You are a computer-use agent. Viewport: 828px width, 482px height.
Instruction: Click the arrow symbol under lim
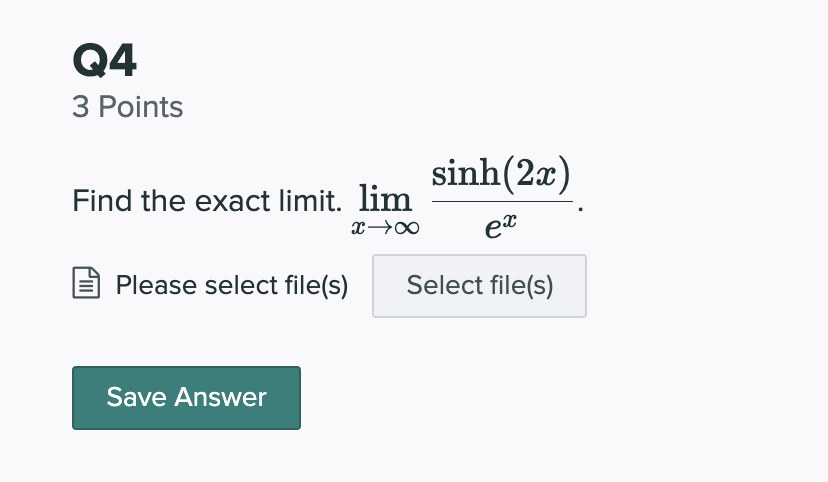pyautogui.click(x=380, y=228)
